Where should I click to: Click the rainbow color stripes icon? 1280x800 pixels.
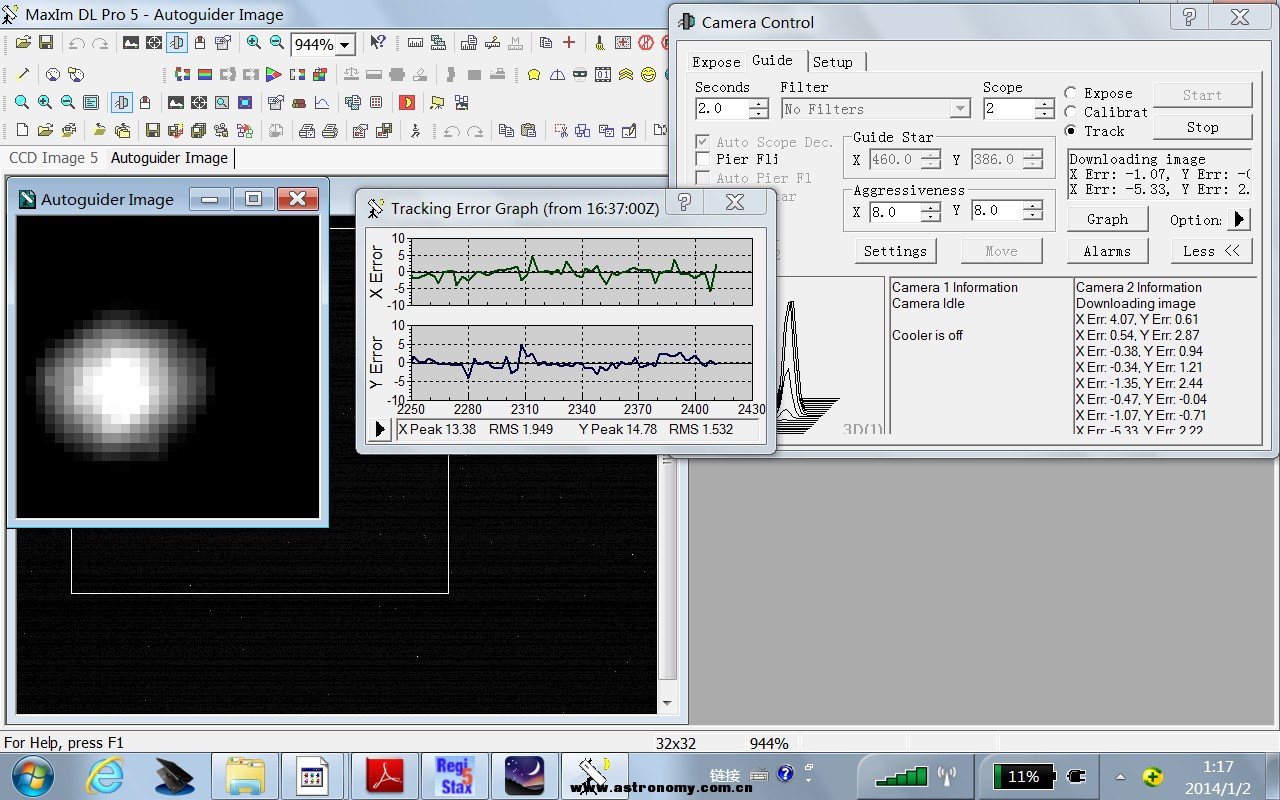(x=205, y=74)
